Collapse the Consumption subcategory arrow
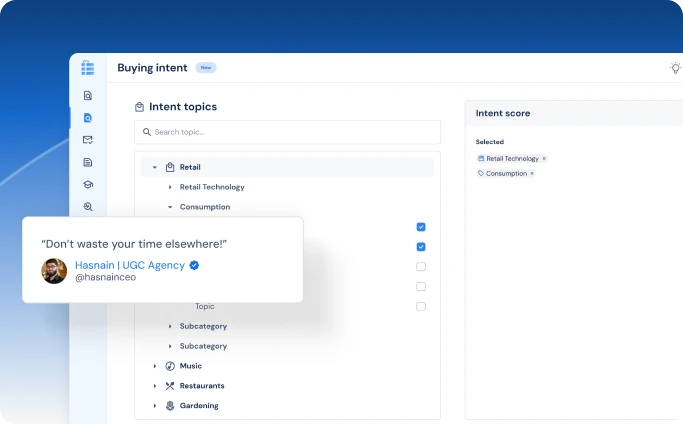The height and width of the screenshot is (424, 683). click(x=170, y=207)
